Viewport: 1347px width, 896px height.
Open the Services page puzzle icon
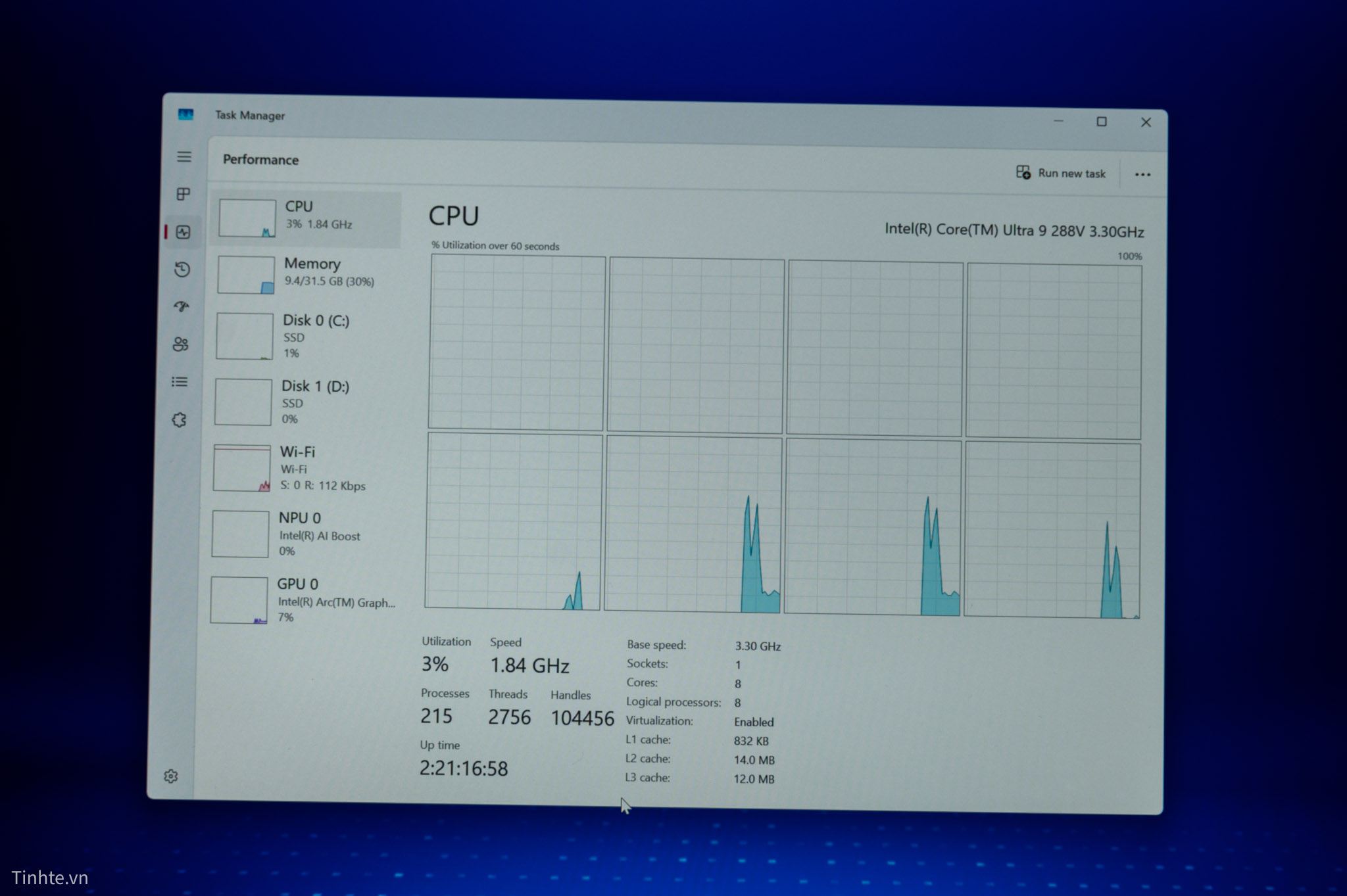(x=179, y=420)
